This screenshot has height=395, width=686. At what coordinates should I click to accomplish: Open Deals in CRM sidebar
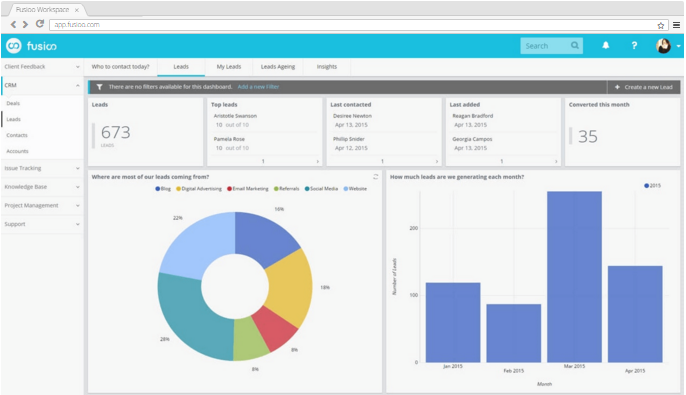(13, 103)
